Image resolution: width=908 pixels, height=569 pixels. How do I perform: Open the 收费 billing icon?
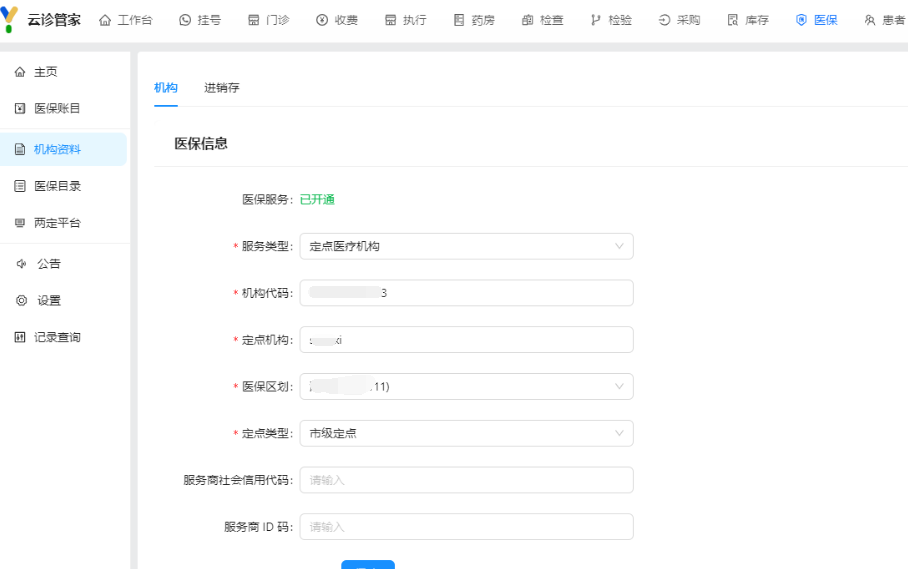pyautogui.click(x=322, y=20)
